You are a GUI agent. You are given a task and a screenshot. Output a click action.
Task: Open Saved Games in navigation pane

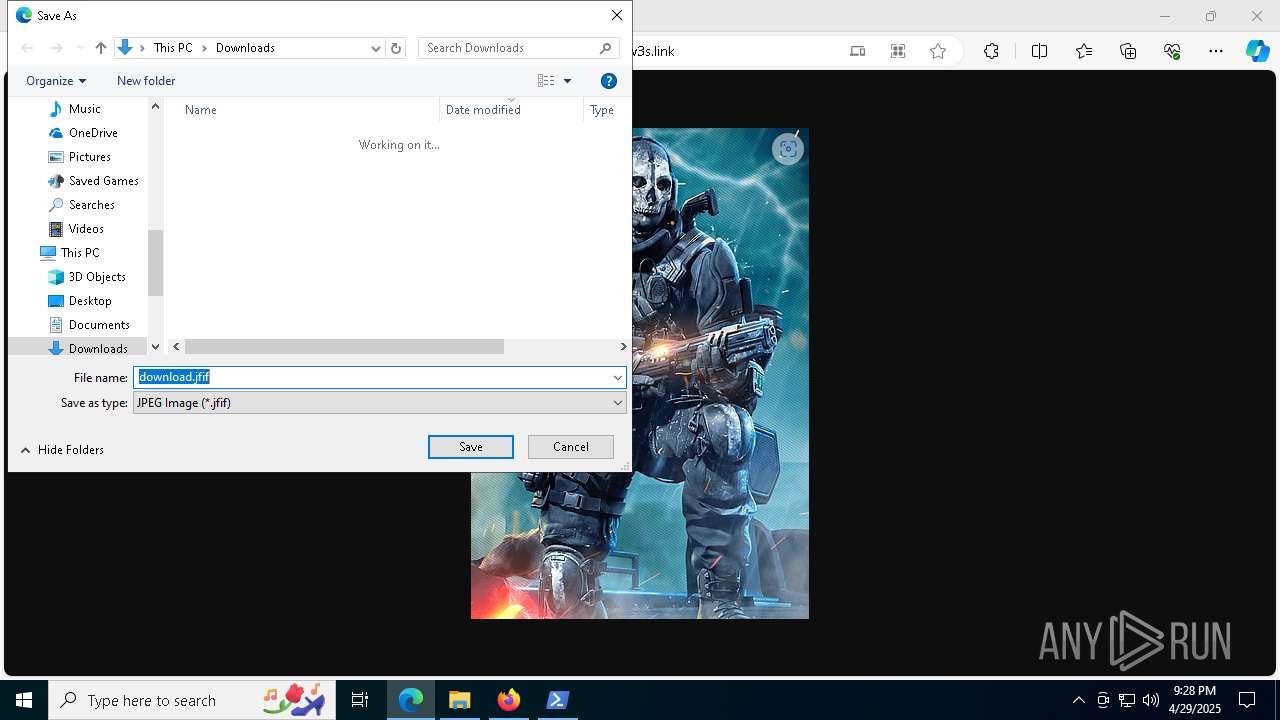click(x=103, y=181)
